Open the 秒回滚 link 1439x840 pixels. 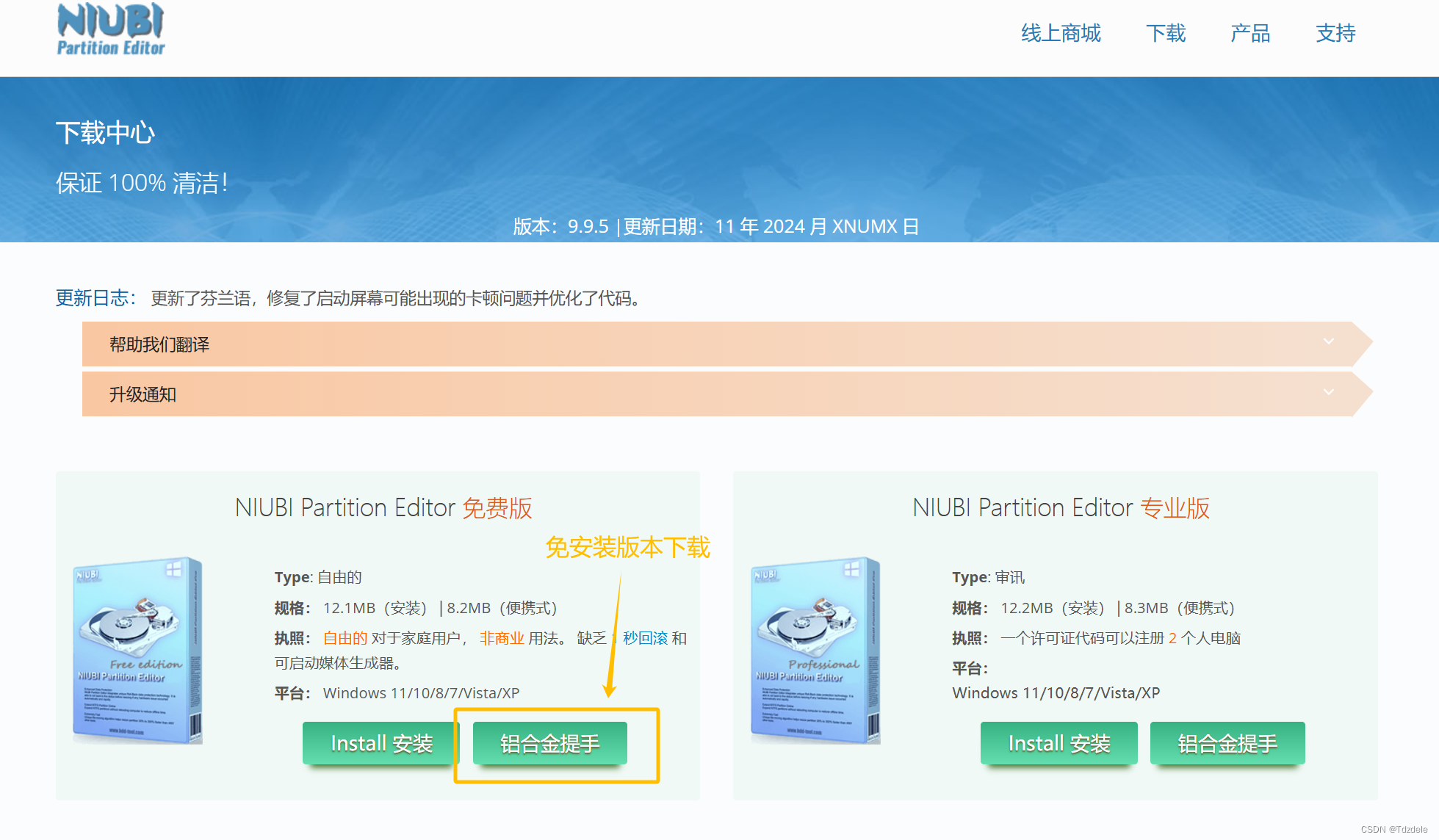tap(645, 638)
